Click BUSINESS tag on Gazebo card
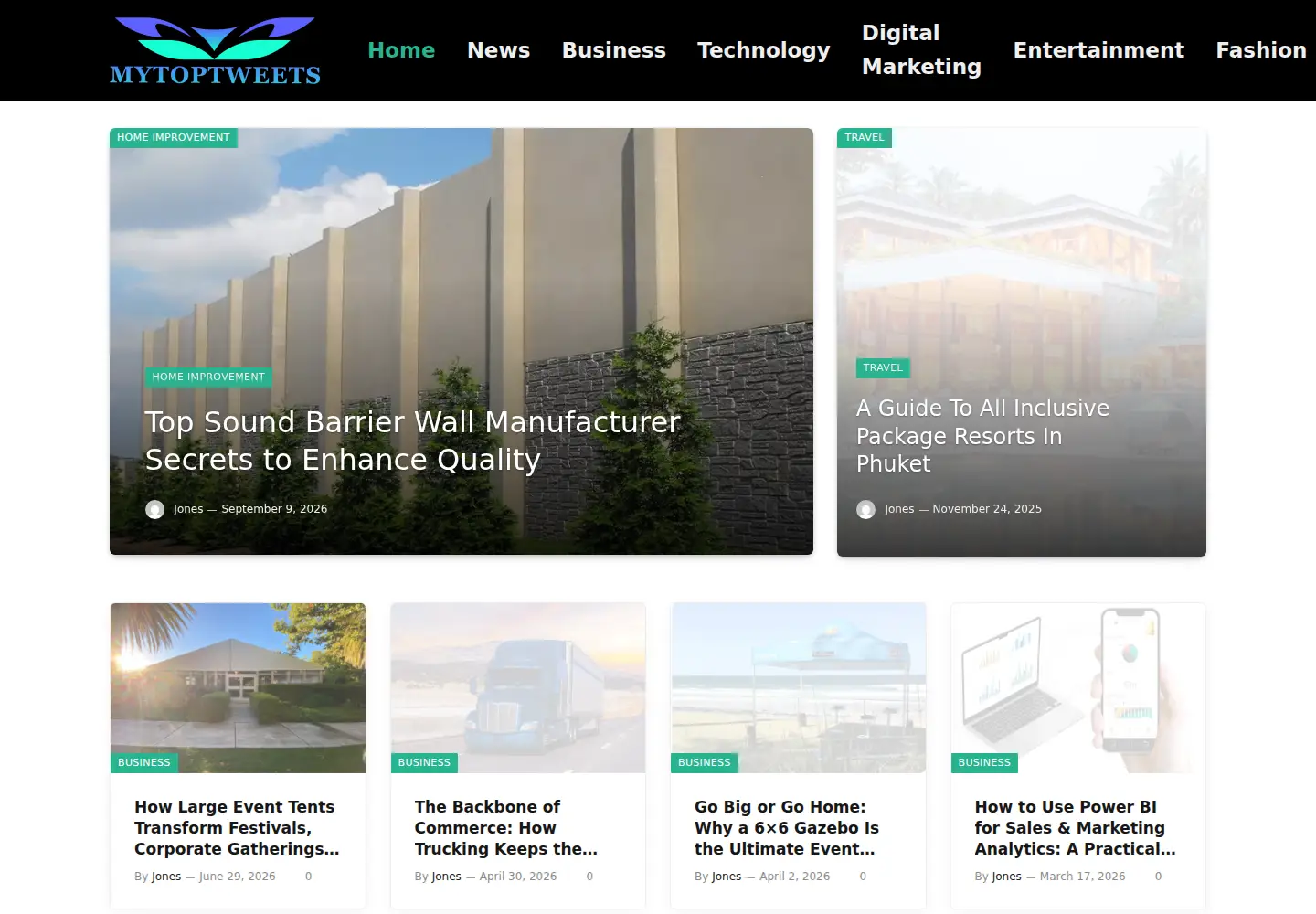The width and height of the screenshot is (1316, 914). tap(705, 762)
